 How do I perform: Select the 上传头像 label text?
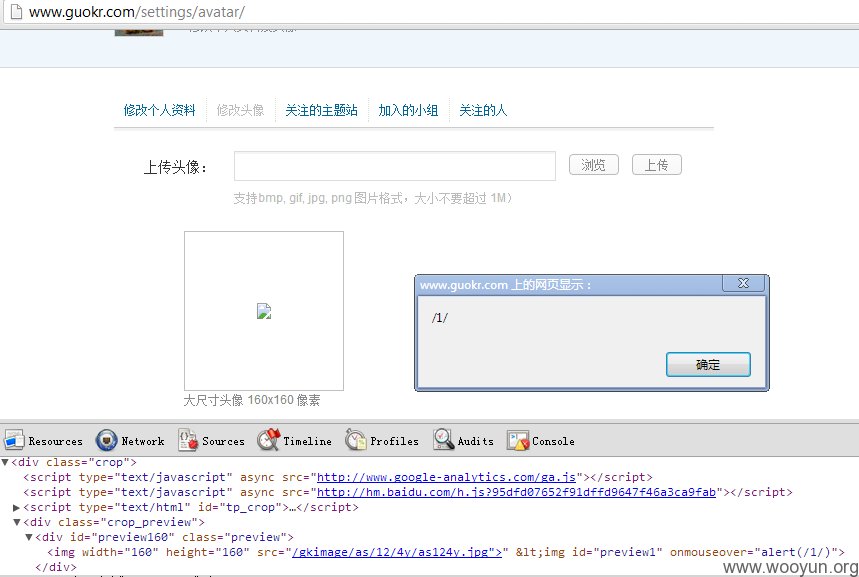[175, 167]
